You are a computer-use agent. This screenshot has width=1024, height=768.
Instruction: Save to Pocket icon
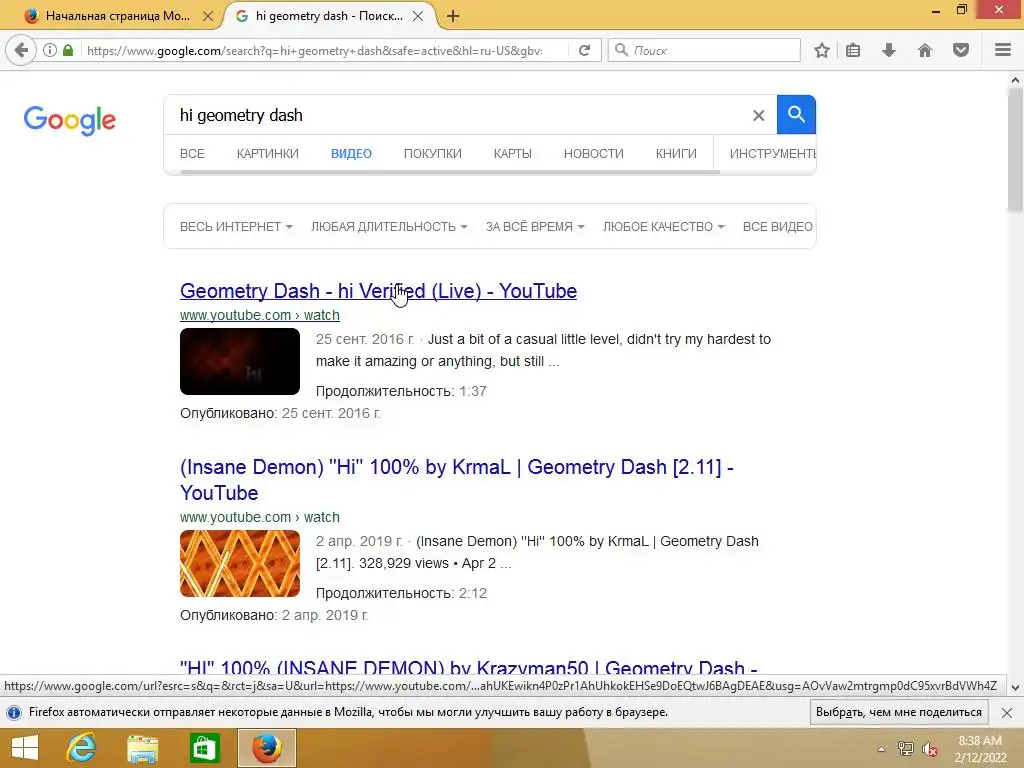(961, 50)
